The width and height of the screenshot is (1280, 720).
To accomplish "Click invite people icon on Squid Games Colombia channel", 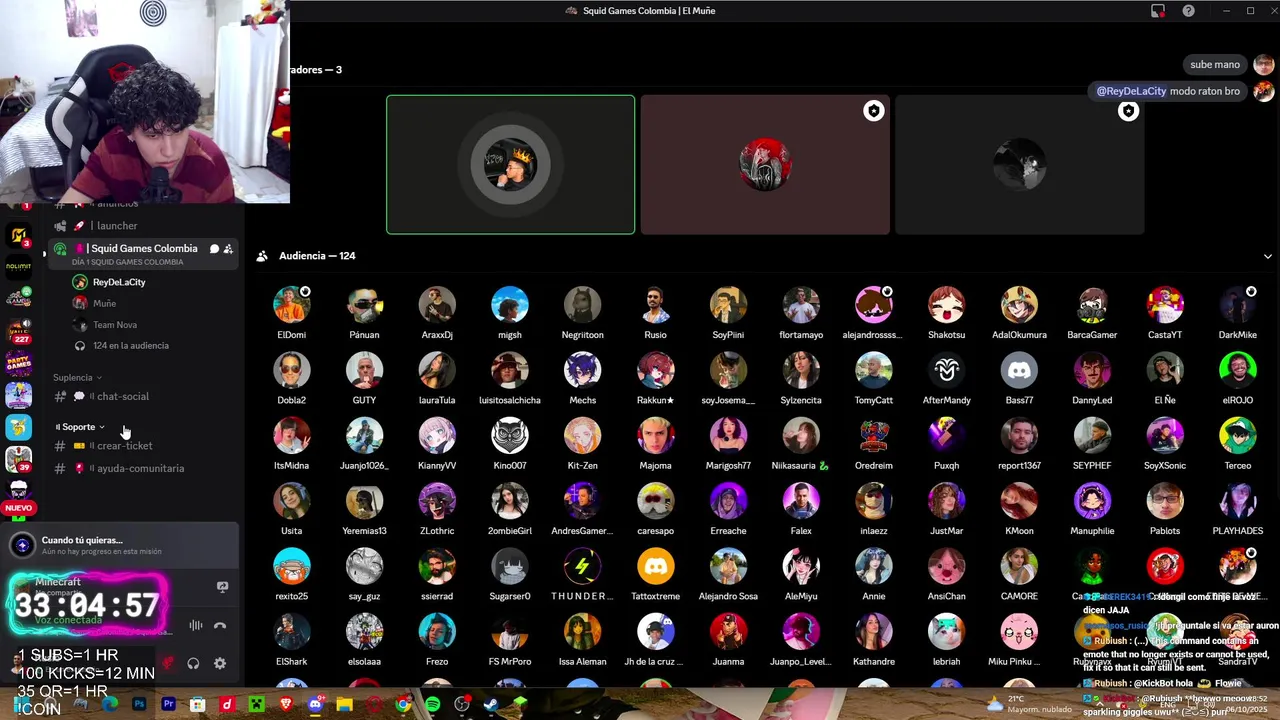I will coord(228,249).
